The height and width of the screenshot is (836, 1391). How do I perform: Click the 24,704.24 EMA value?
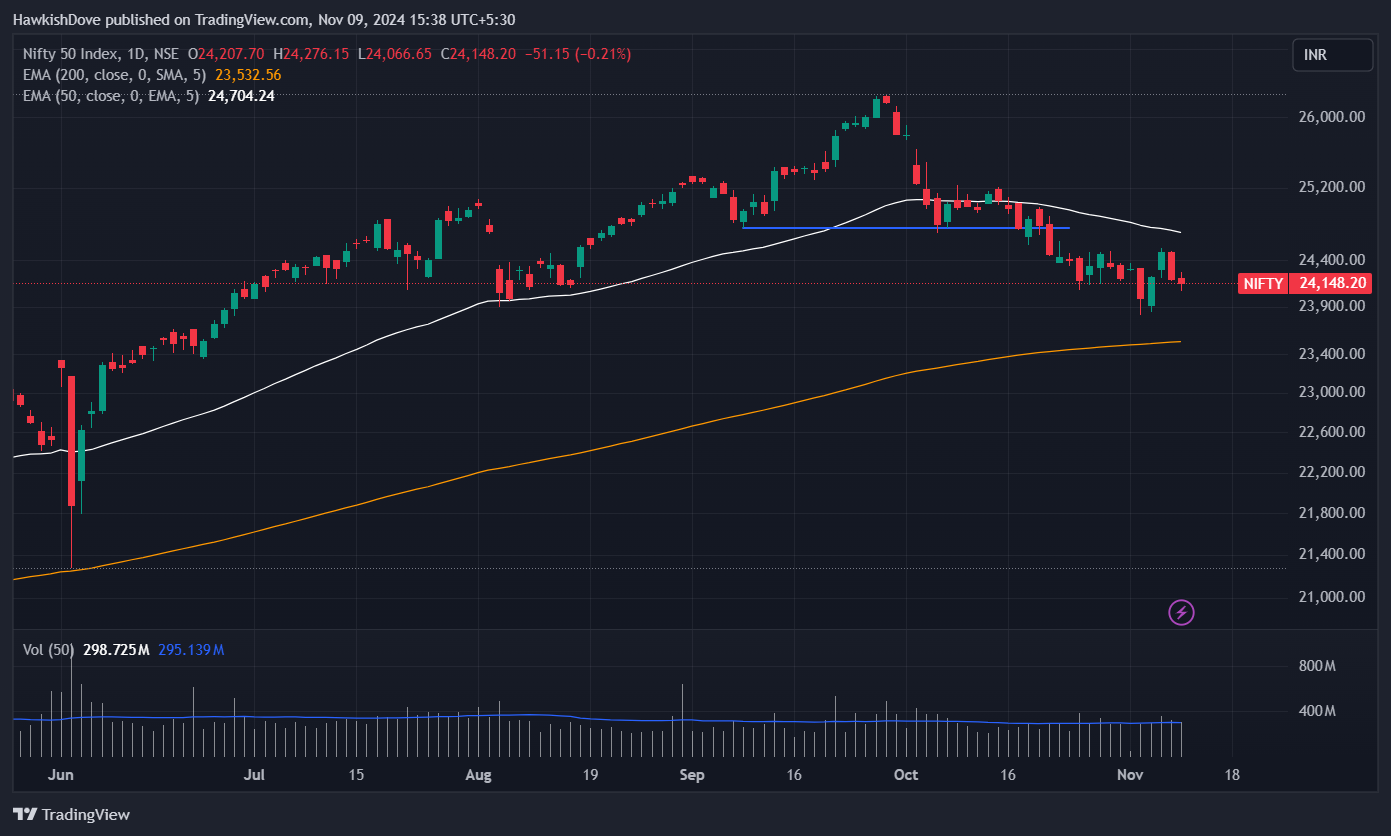240,96
